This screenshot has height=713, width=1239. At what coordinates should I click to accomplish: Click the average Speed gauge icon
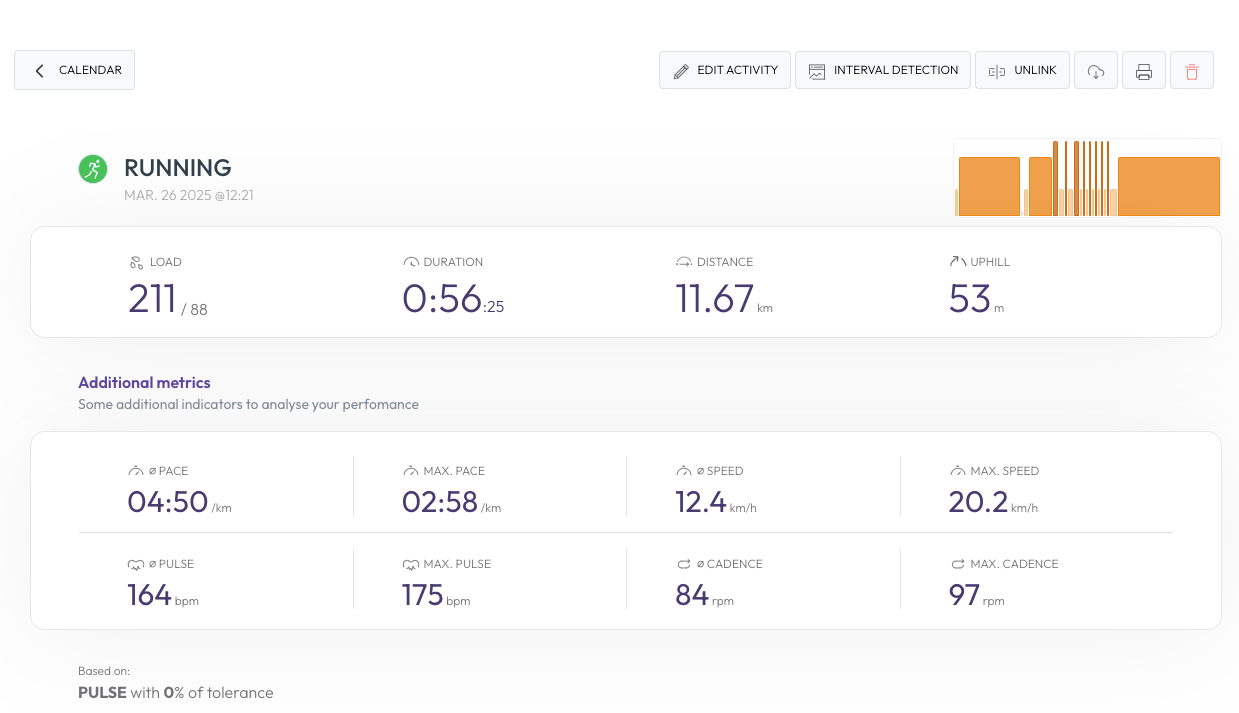684,471
